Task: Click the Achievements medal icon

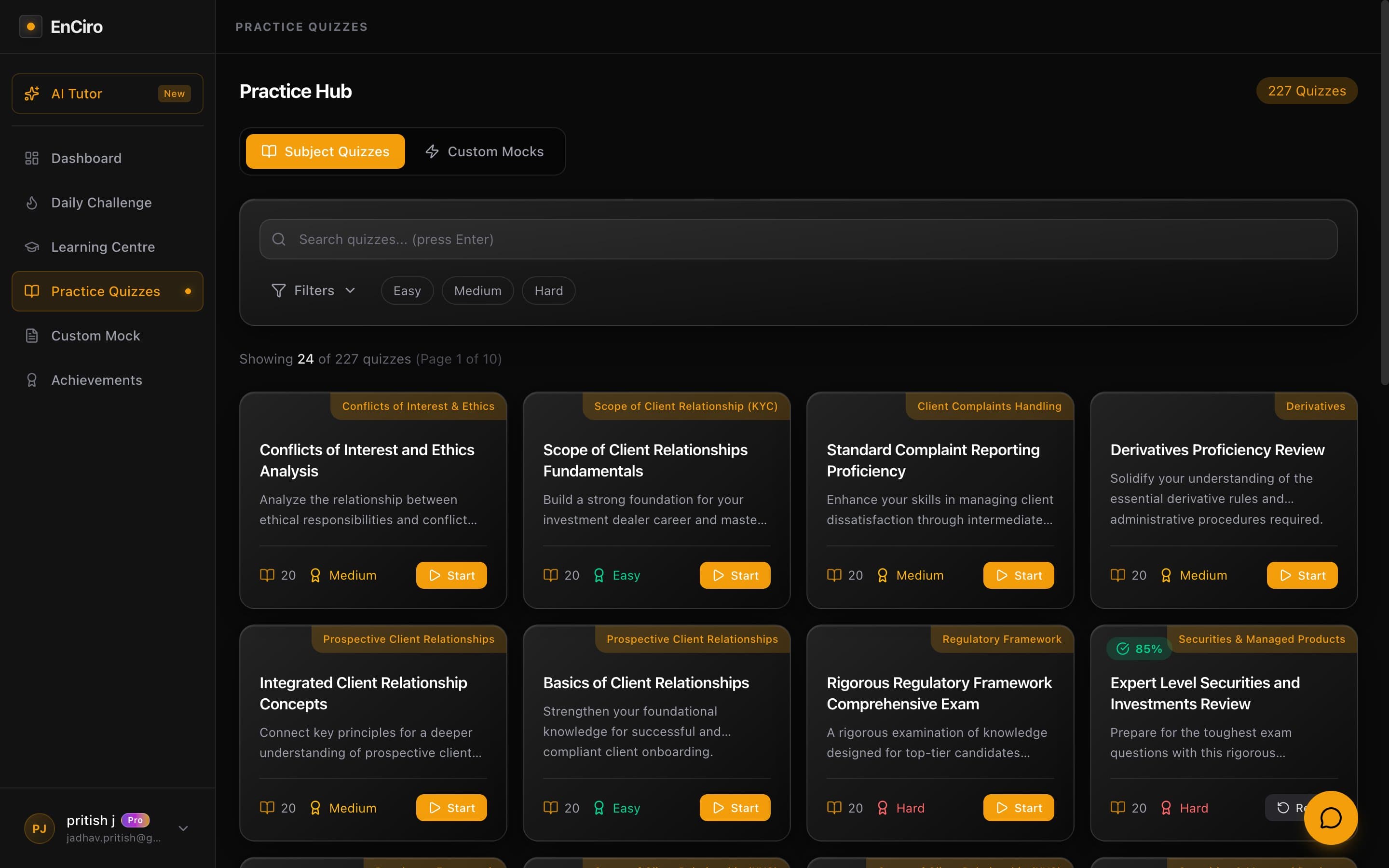Action: [31, 380]
